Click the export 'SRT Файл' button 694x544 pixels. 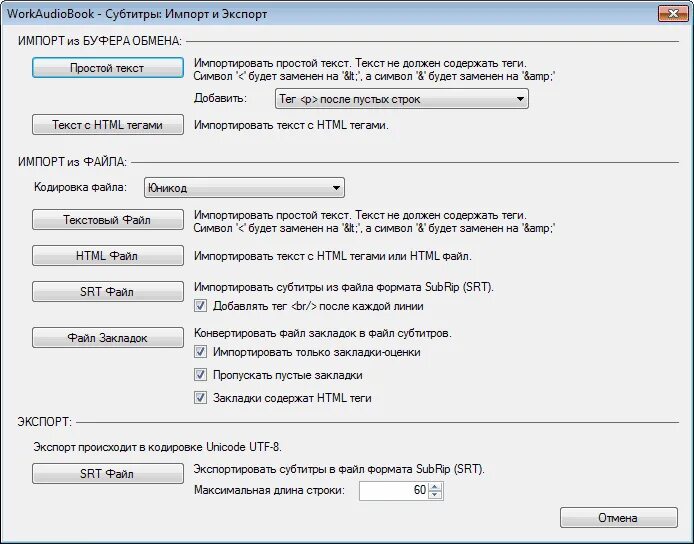(108, 474)
